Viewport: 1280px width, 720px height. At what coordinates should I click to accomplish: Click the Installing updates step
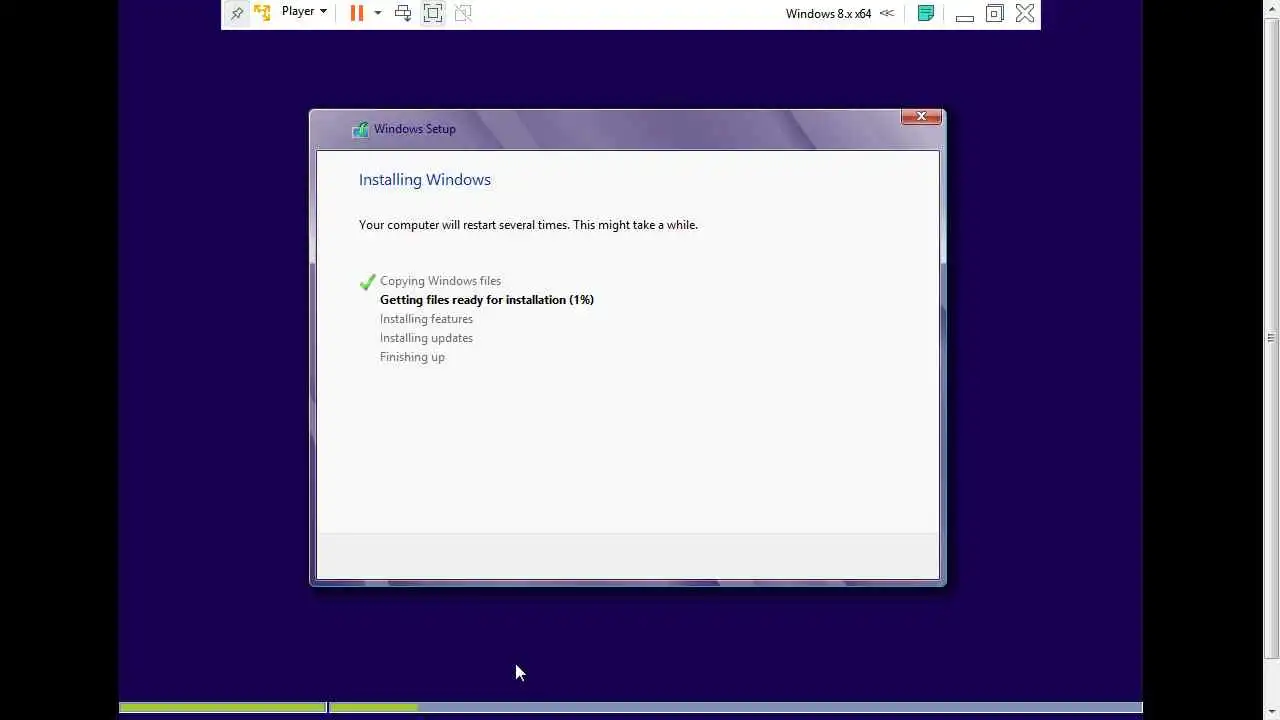click(426, 338)
